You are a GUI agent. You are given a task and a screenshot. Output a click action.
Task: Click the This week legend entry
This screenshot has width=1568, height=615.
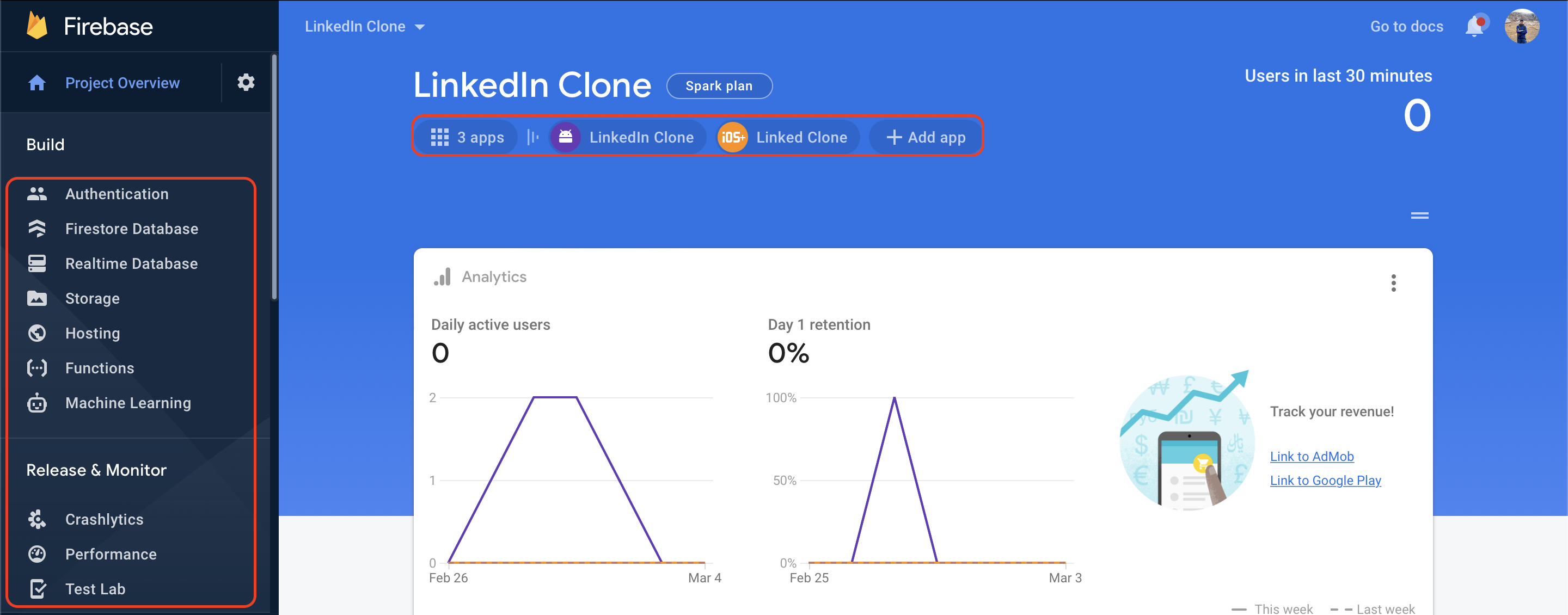(1272, 608)
